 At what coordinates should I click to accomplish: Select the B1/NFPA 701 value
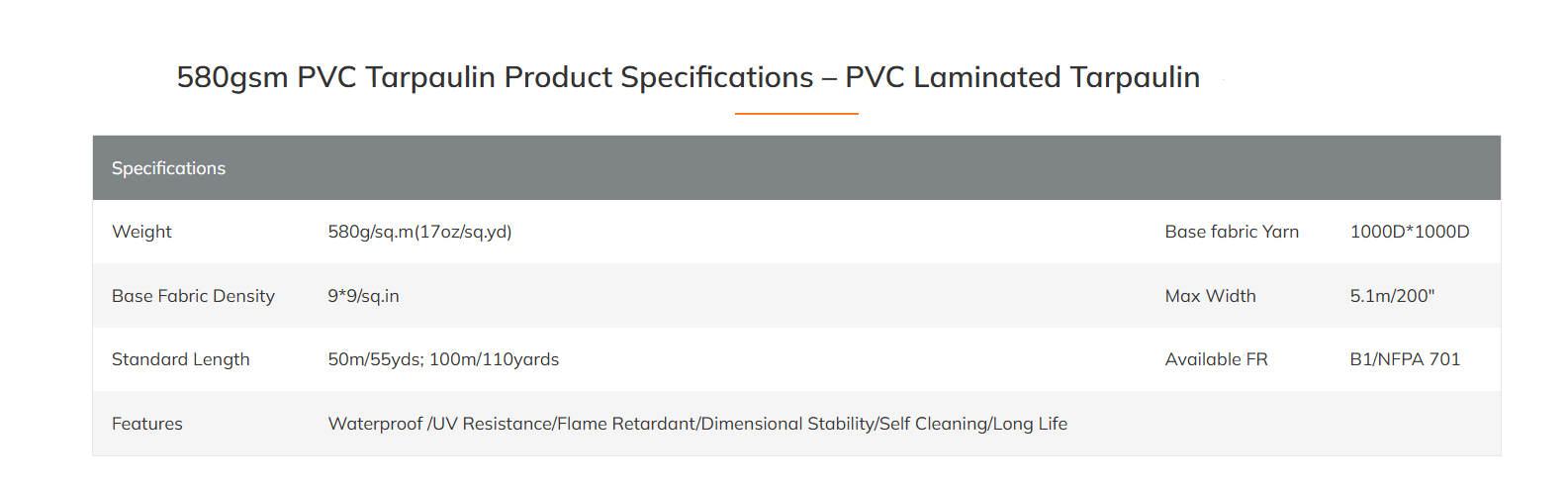click(1405, 359)
